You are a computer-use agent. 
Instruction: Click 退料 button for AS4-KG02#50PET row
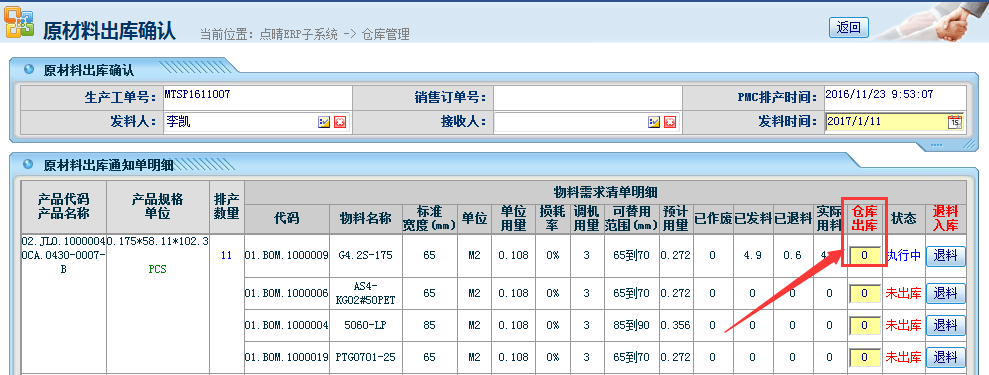tap(945, 293)
